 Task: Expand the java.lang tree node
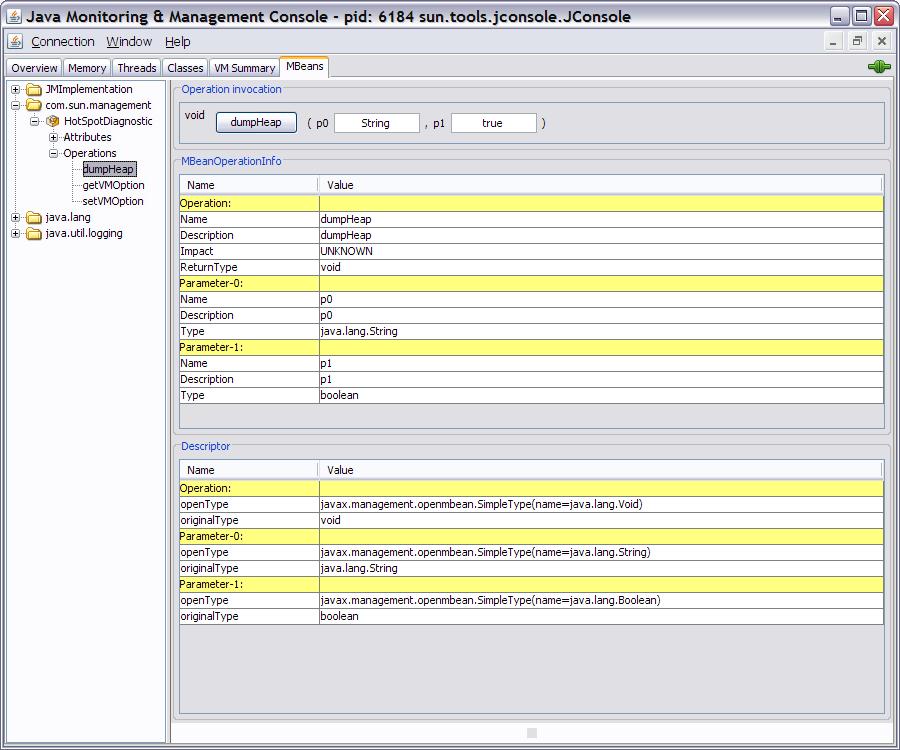click(15, 217)
